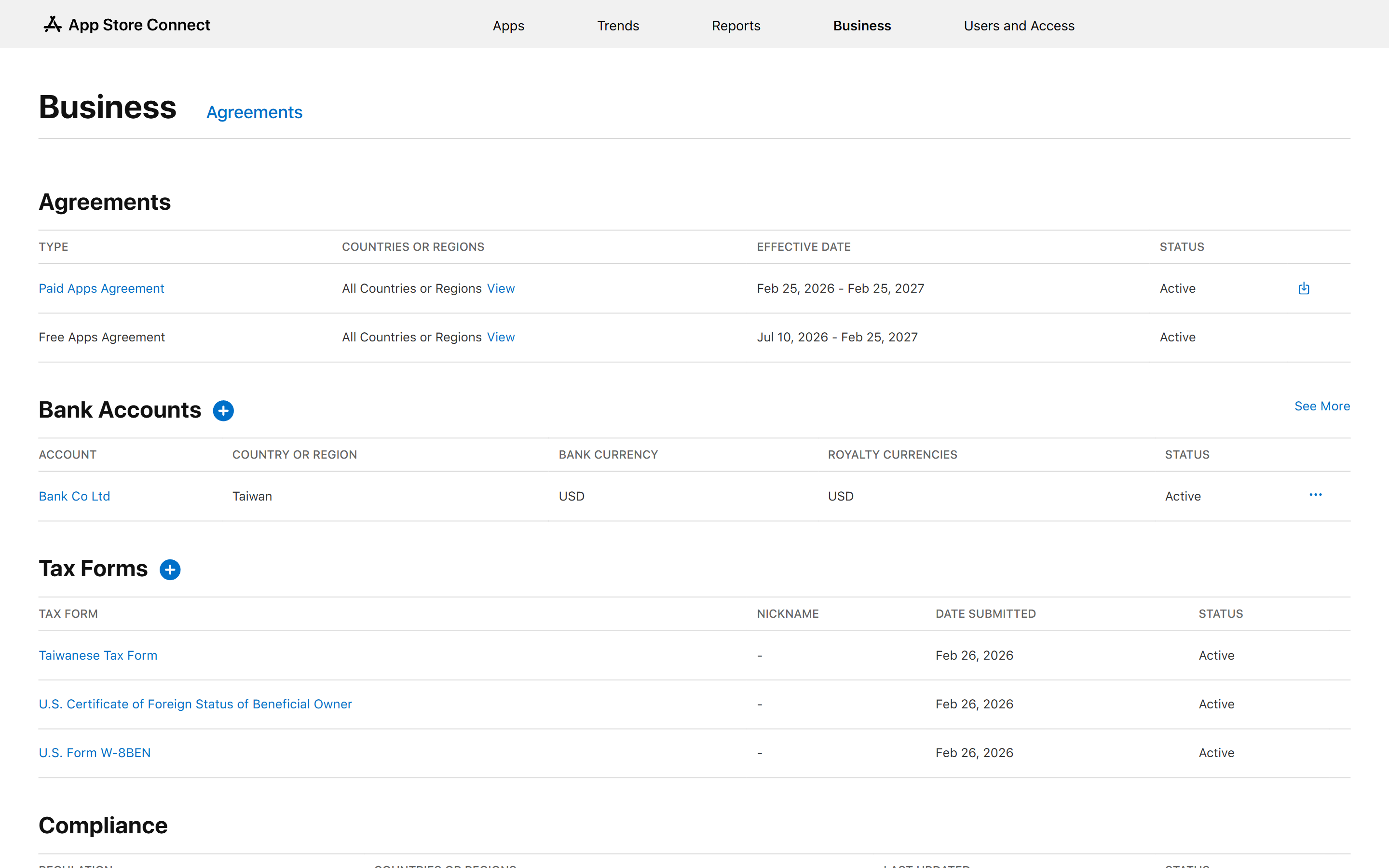This screenshot has width=1389, height=868.
Task: Click Taiwan in the bank accounts table
Action: point(252,497)
